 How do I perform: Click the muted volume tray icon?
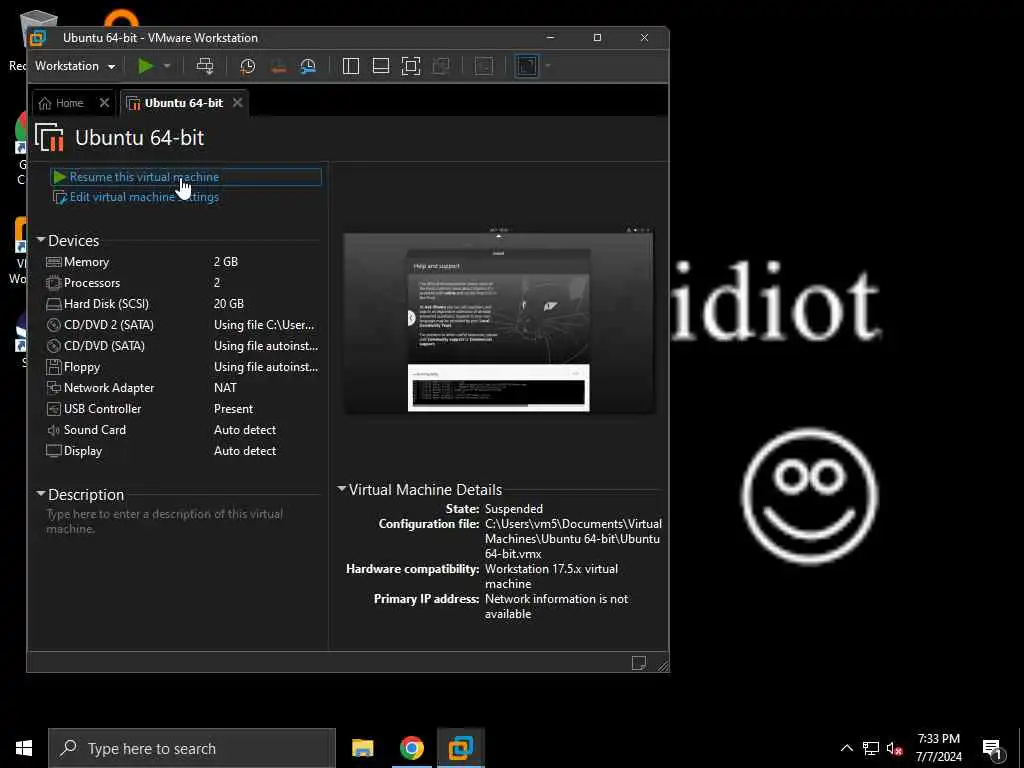[x=894, y=748]
